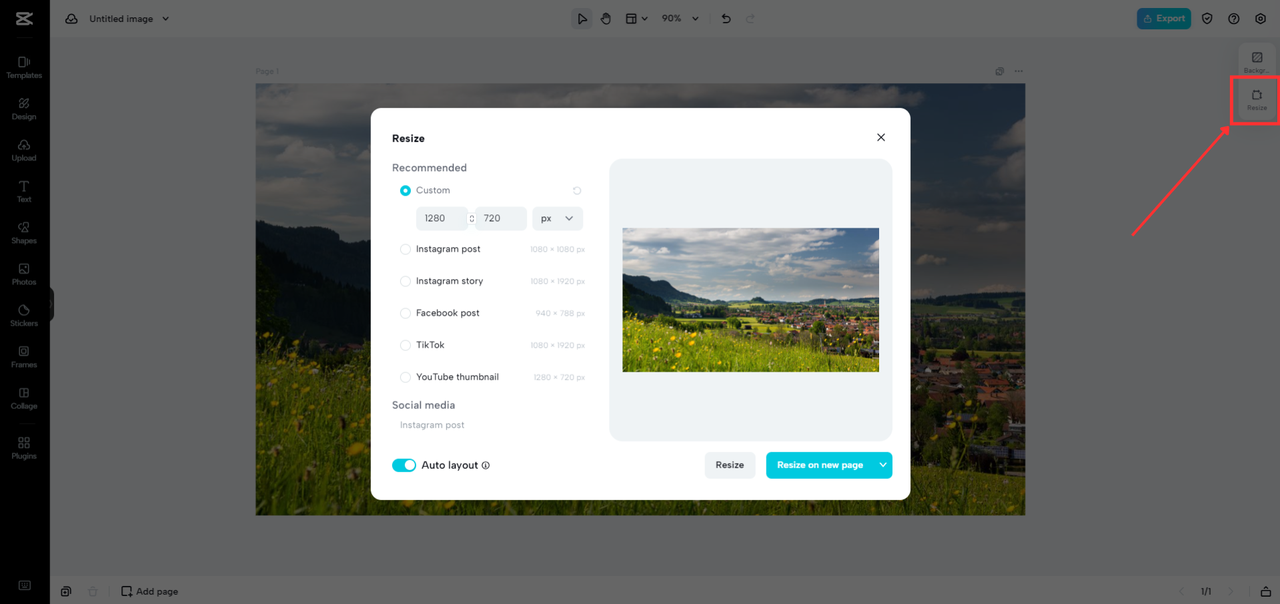Image resolution: width=1280 pixels, height=604 pixels.
Task: Click the width field showing 1280
Action: coord(442,218)
